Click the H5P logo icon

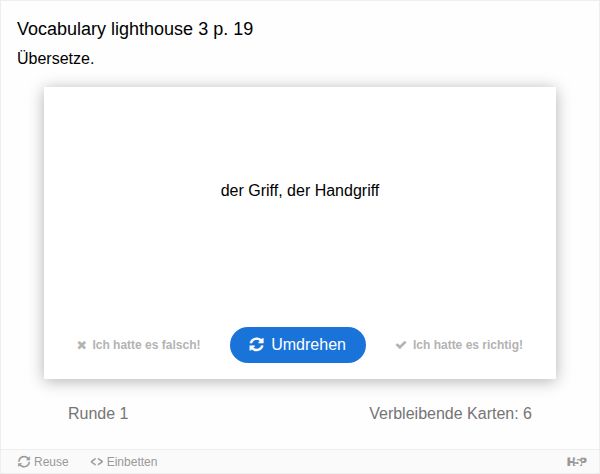pyautogui.click(x=576, y=462)
